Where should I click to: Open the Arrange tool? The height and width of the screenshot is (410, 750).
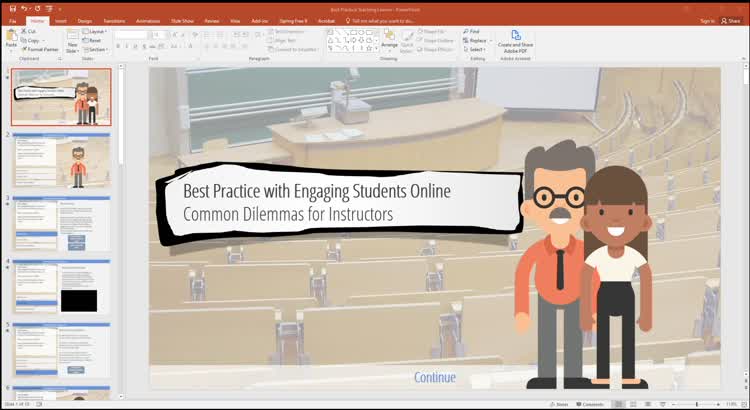(389, 38)
